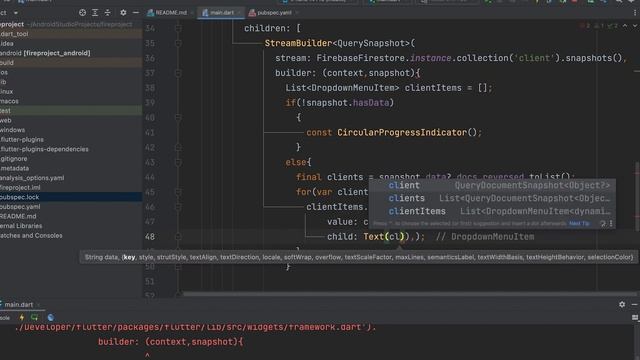Hide the run panel with minus icon
The image size is (640, 360).
(635, 304)
